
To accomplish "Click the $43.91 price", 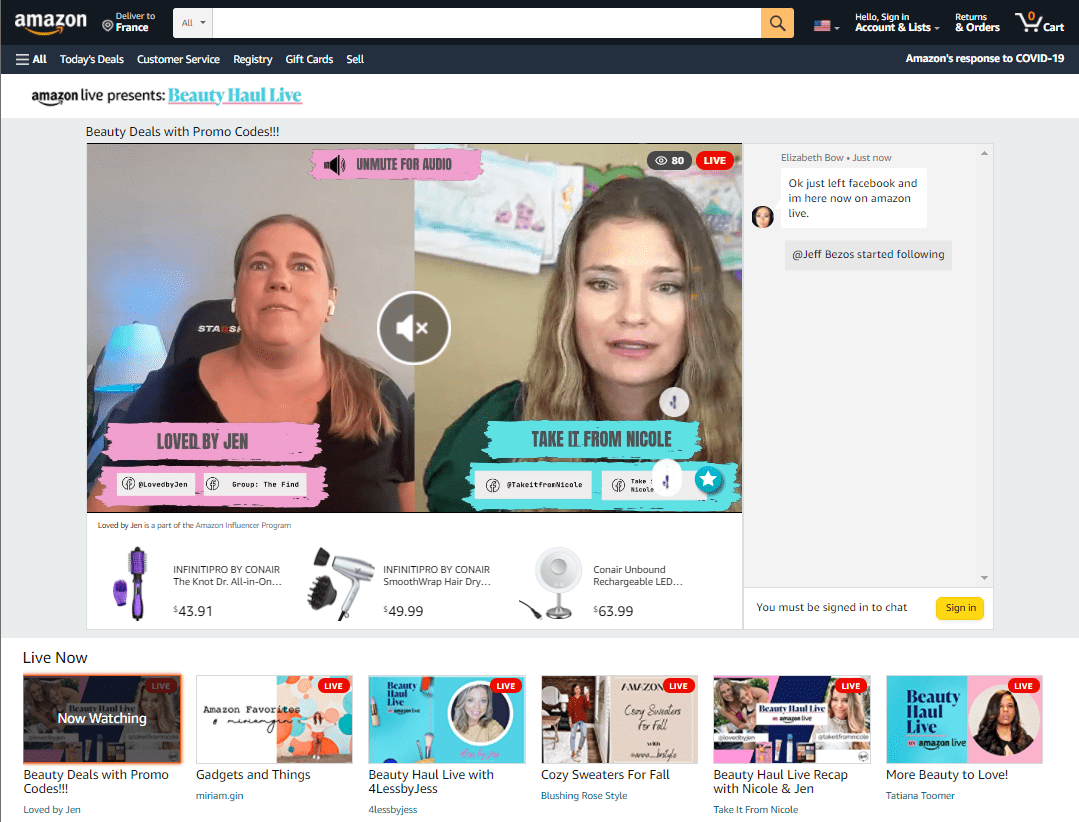I will tap(193, 611).
